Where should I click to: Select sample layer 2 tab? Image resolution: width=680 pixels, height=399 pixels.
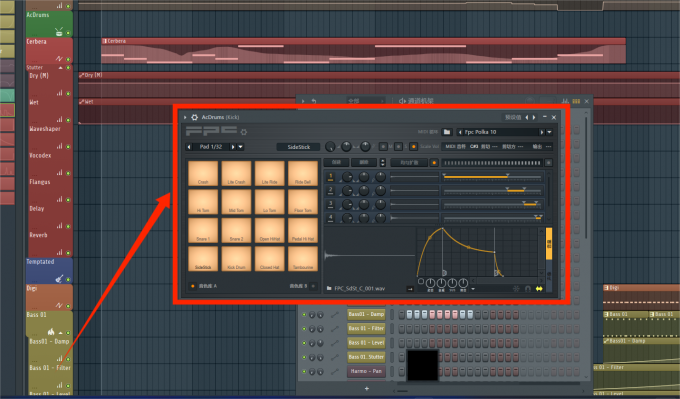[x=330, y=190]
